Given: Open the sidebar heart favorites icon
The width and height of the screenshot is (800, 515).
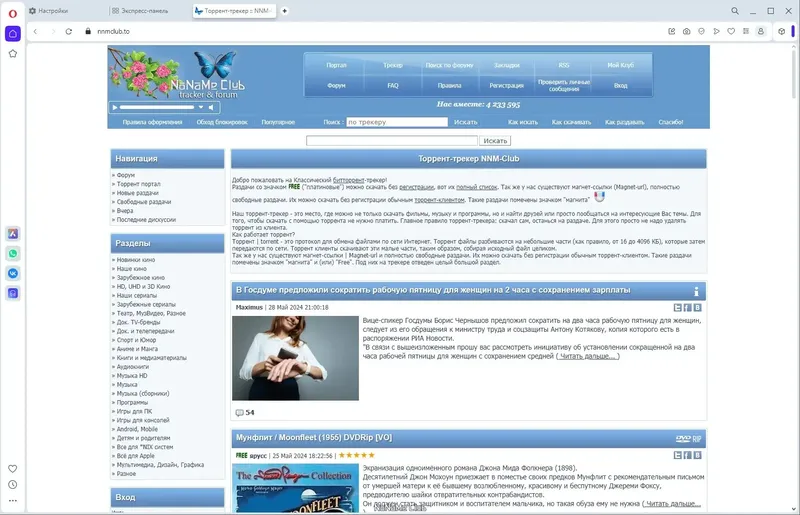Looking at the screenshot, I should coord(13,469).
